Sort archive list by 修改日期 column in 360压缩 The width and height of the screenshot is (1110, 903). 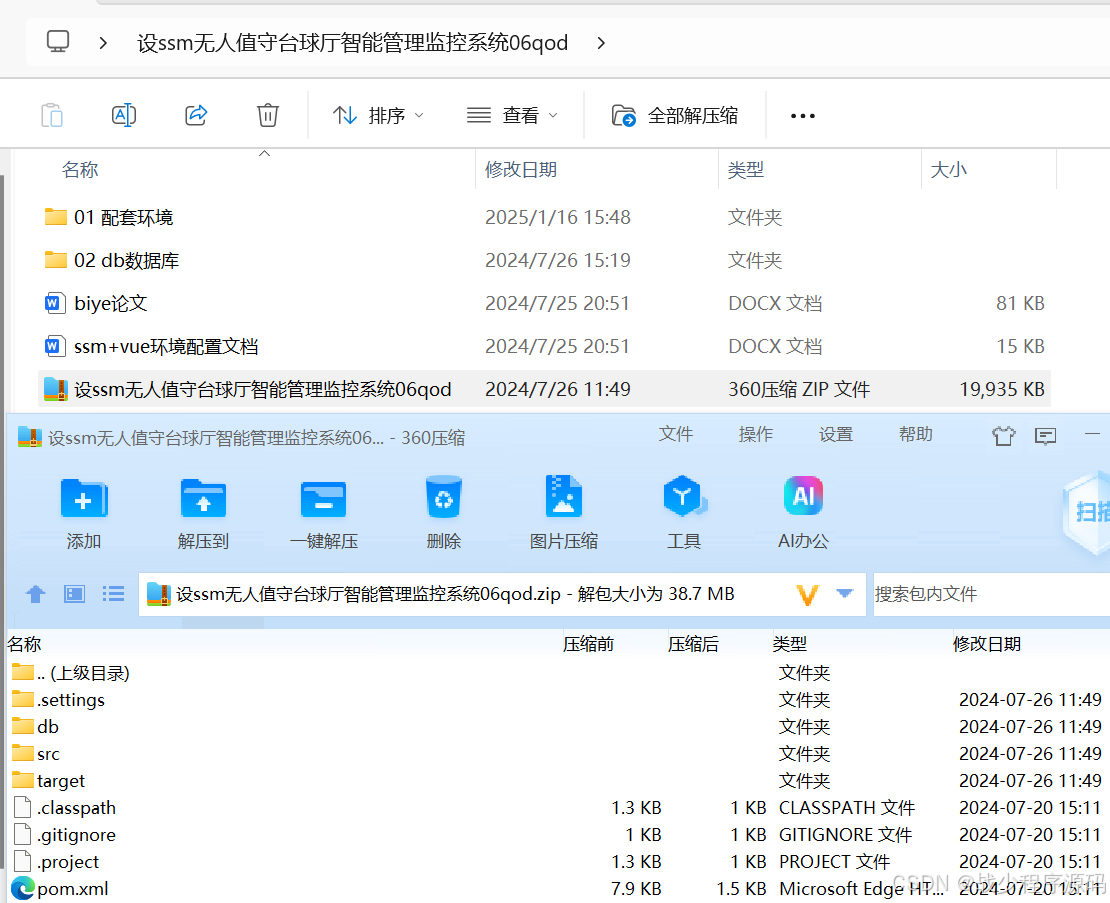click(987, 644)
